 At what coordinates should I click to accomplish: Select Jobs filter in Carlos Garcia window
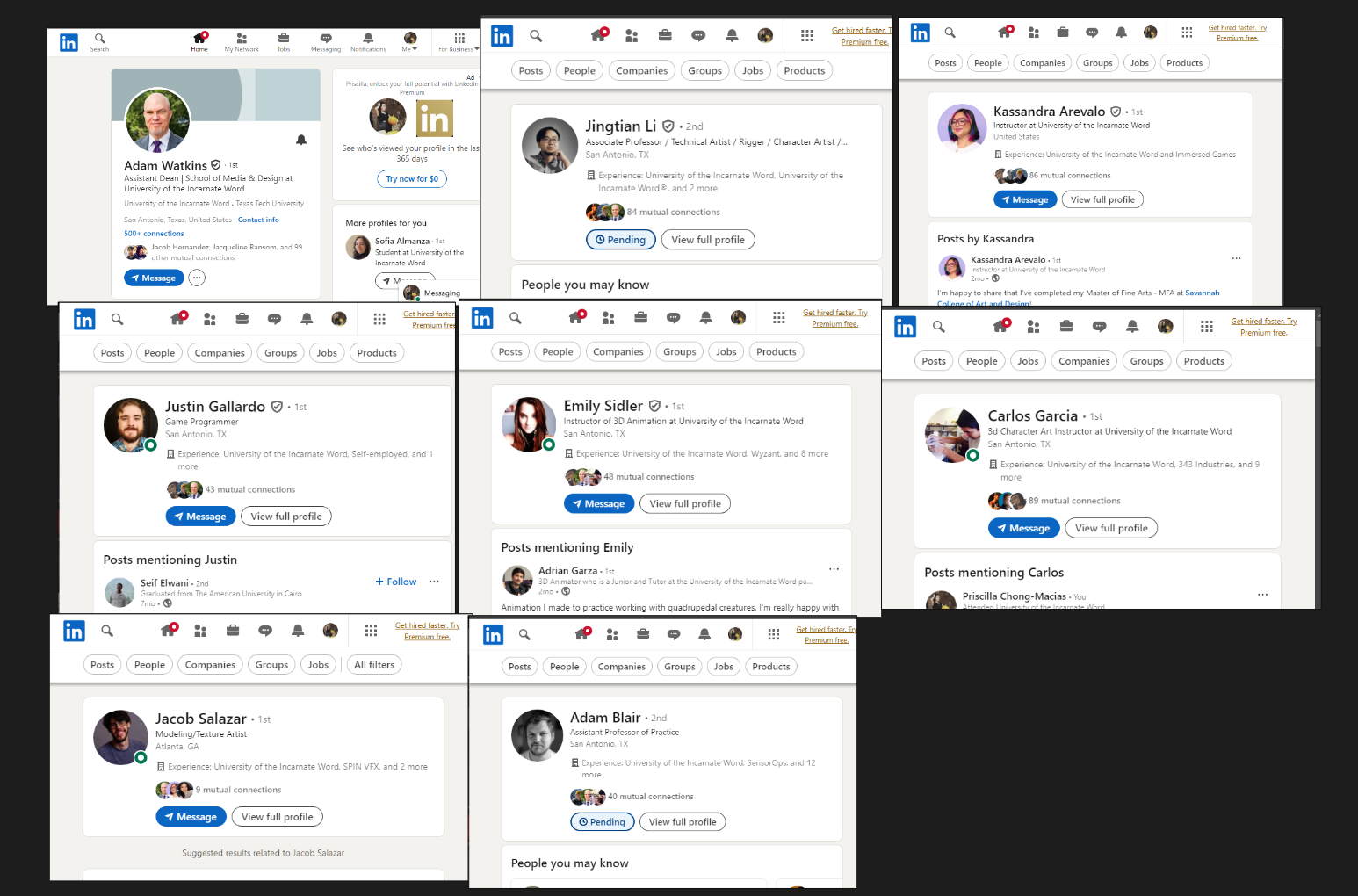coord(1028,360)
